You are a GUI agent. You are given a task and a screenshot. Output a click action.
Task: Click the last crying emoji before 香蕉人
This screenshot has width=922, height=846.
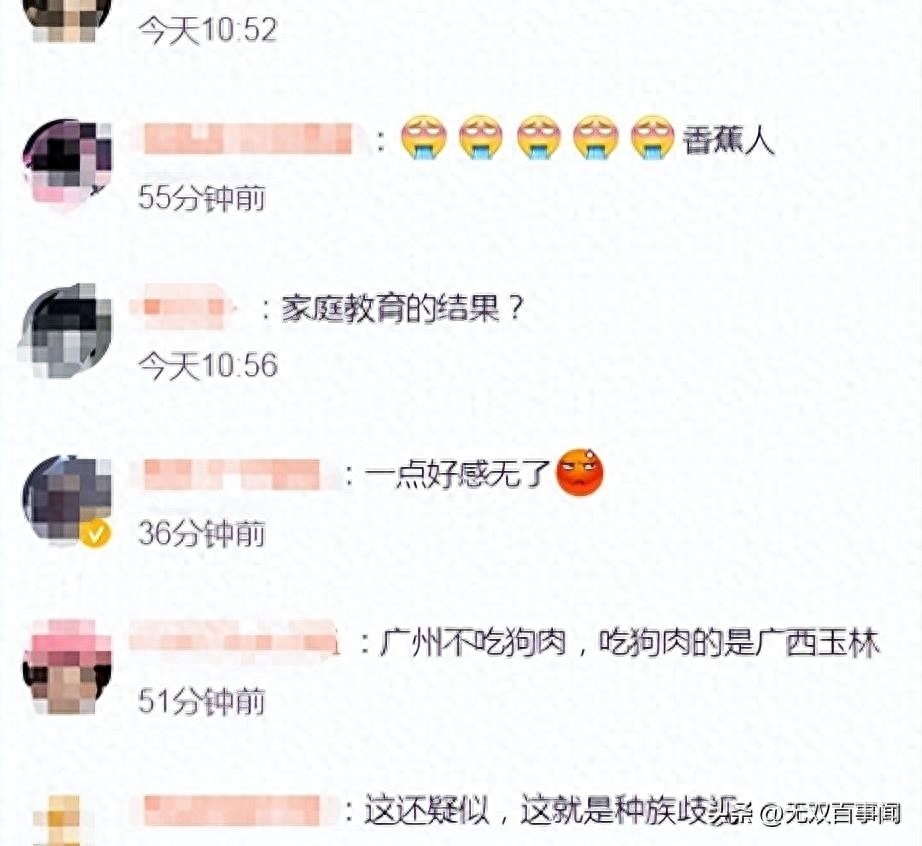click(653, 138)
